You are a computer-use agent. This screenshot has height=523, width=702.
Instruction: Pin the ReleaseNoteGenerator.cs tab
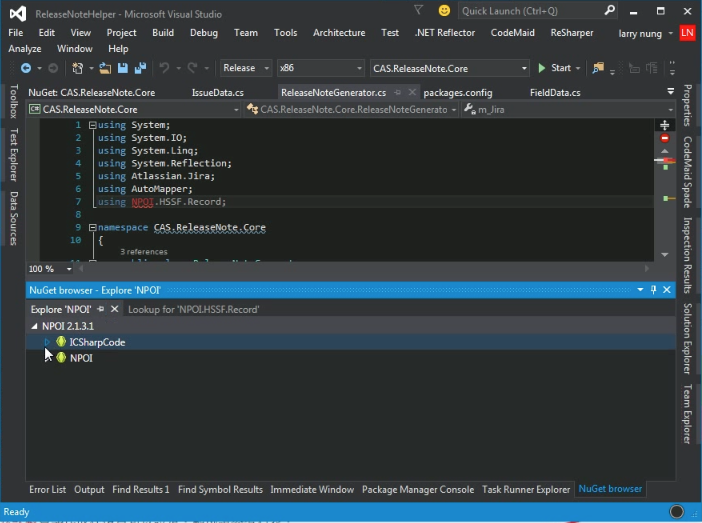coord(397,92)
